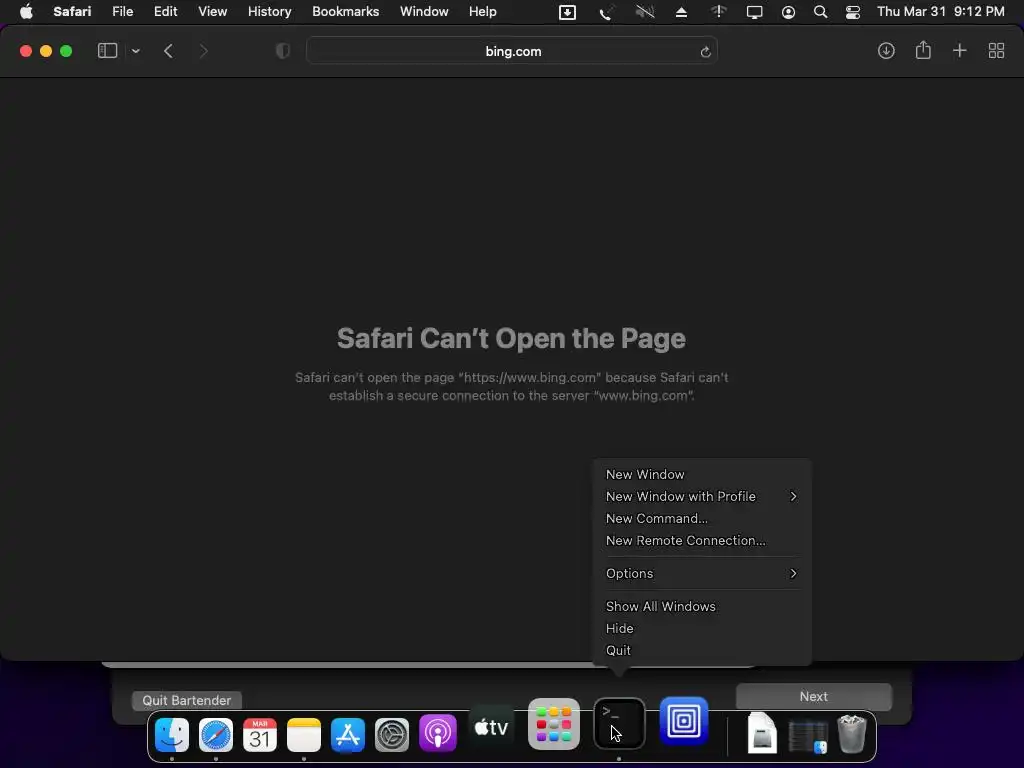This screenshot has width=1024, height=768.
Task: Toggle the Safari sidebar
Action: [x=107, y=51]
